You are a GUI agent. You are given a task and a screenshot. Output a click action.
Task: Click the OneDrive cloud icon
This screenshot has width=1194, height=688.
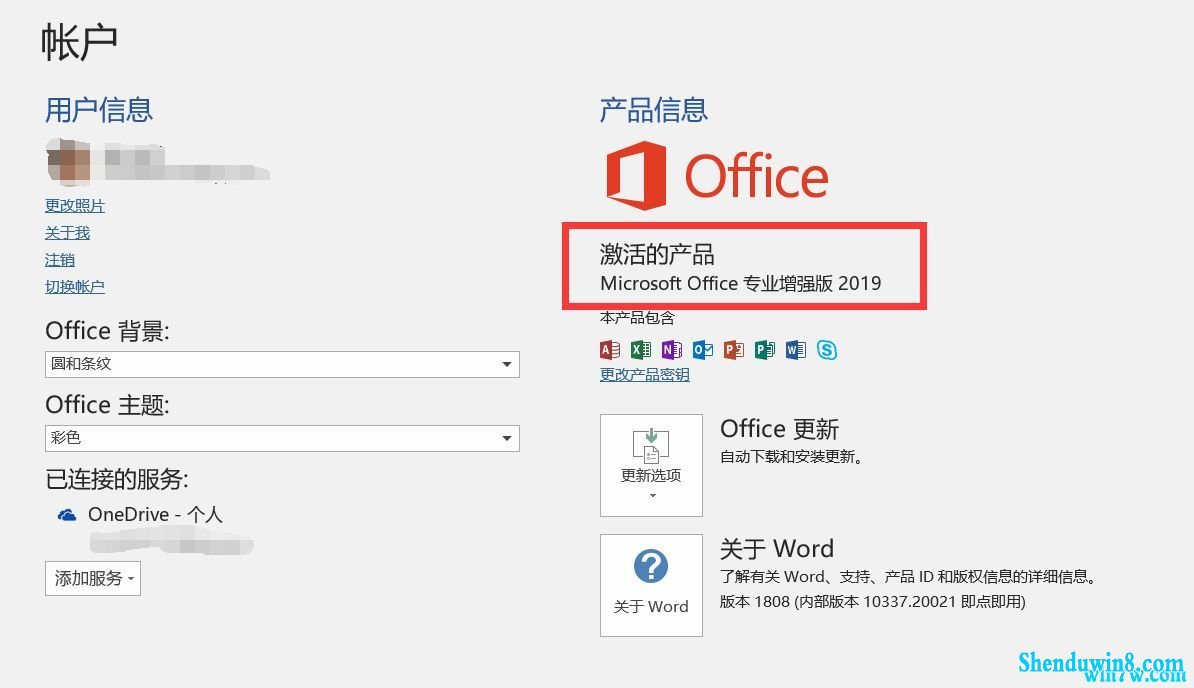(x=67, y=515)
